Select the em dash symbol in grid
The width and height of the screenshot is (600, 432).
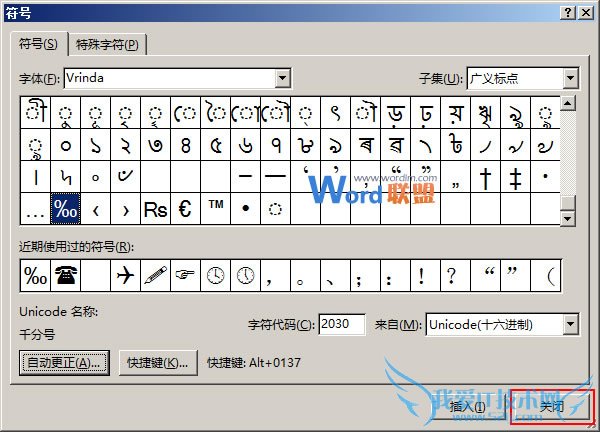pos(276,177)
